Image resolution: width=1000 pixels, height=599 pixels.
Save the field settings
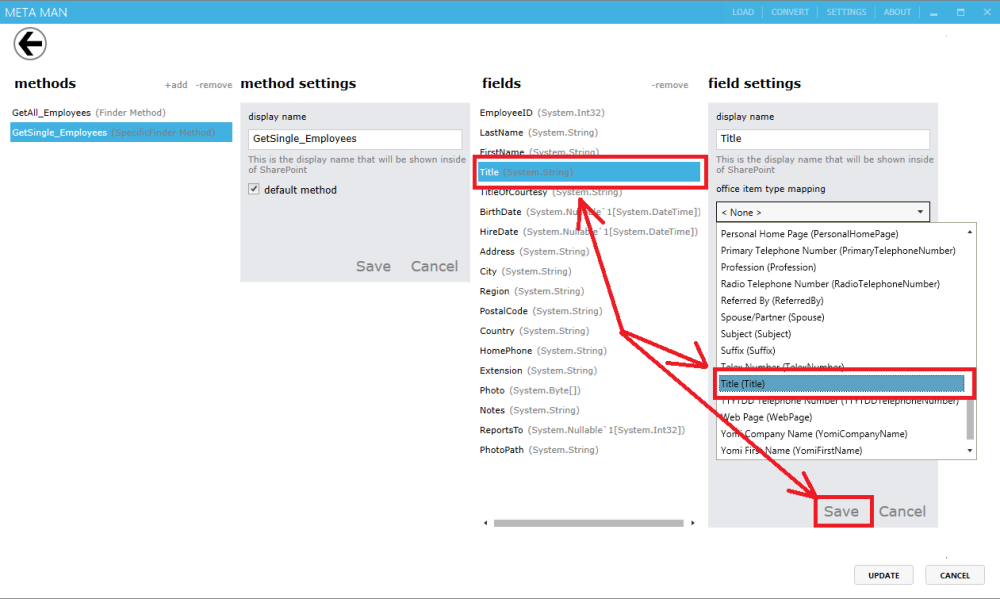pyautogui.click(x=843, y=511)
